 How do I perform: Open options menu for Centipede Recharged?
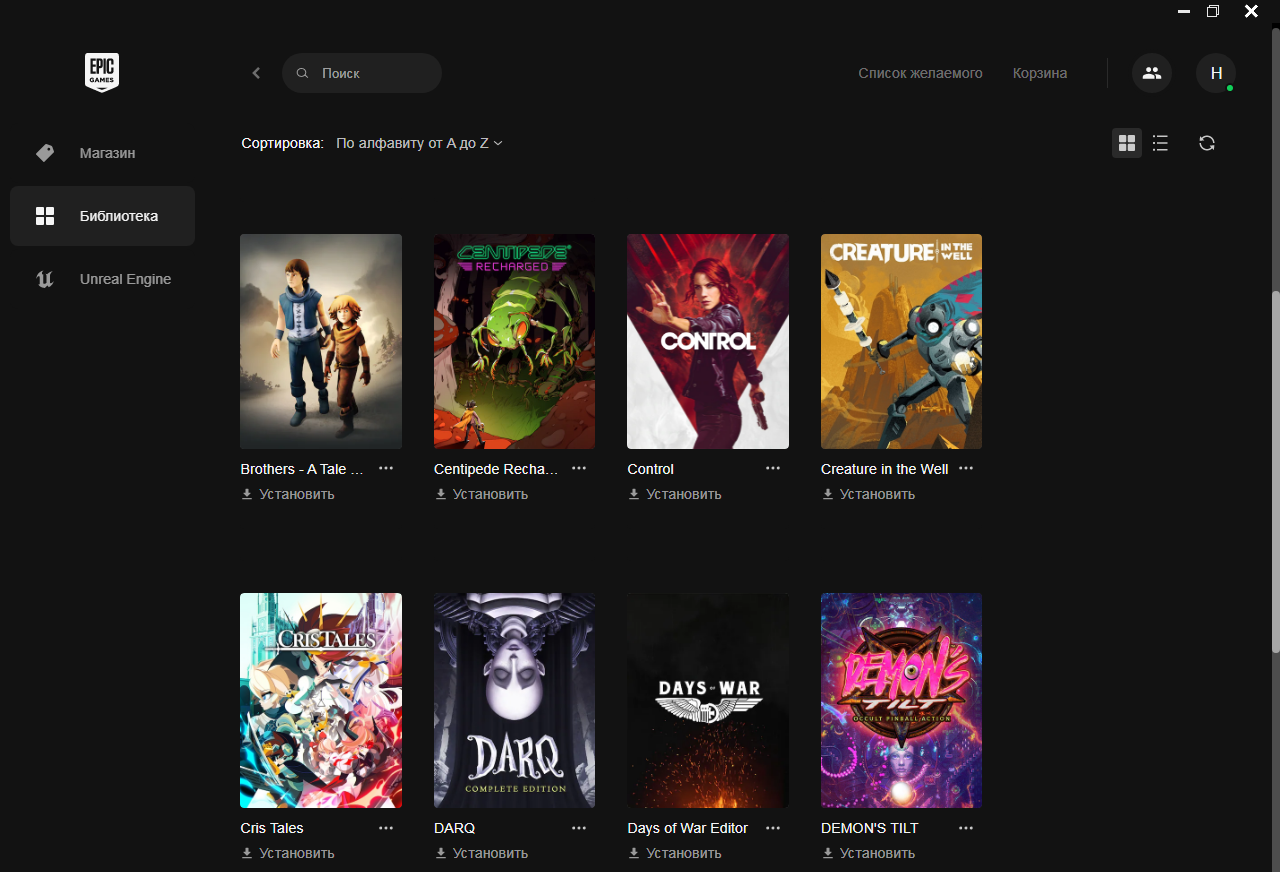579,468
